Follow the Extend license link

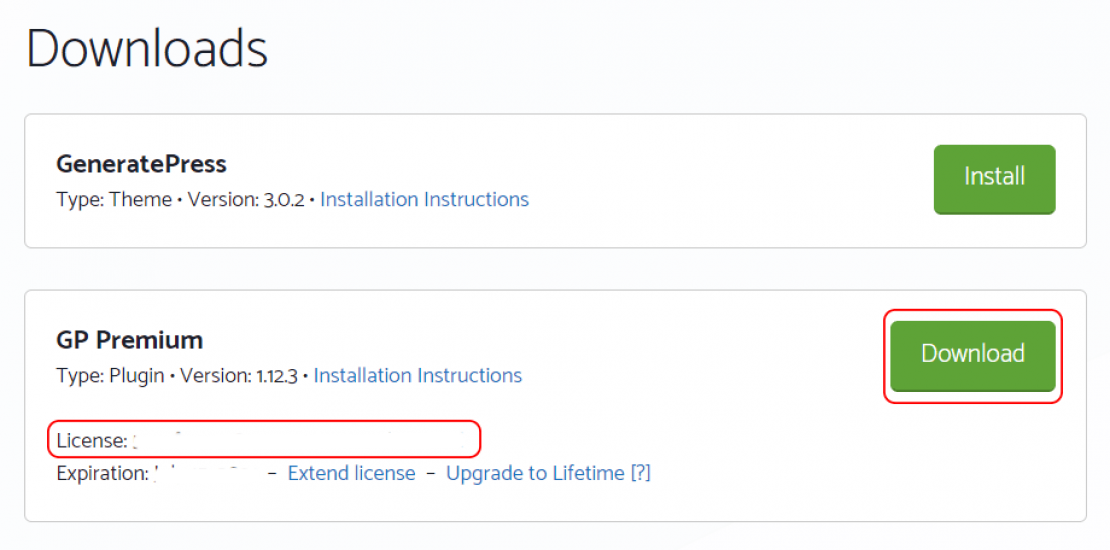[x=351, y=473]
